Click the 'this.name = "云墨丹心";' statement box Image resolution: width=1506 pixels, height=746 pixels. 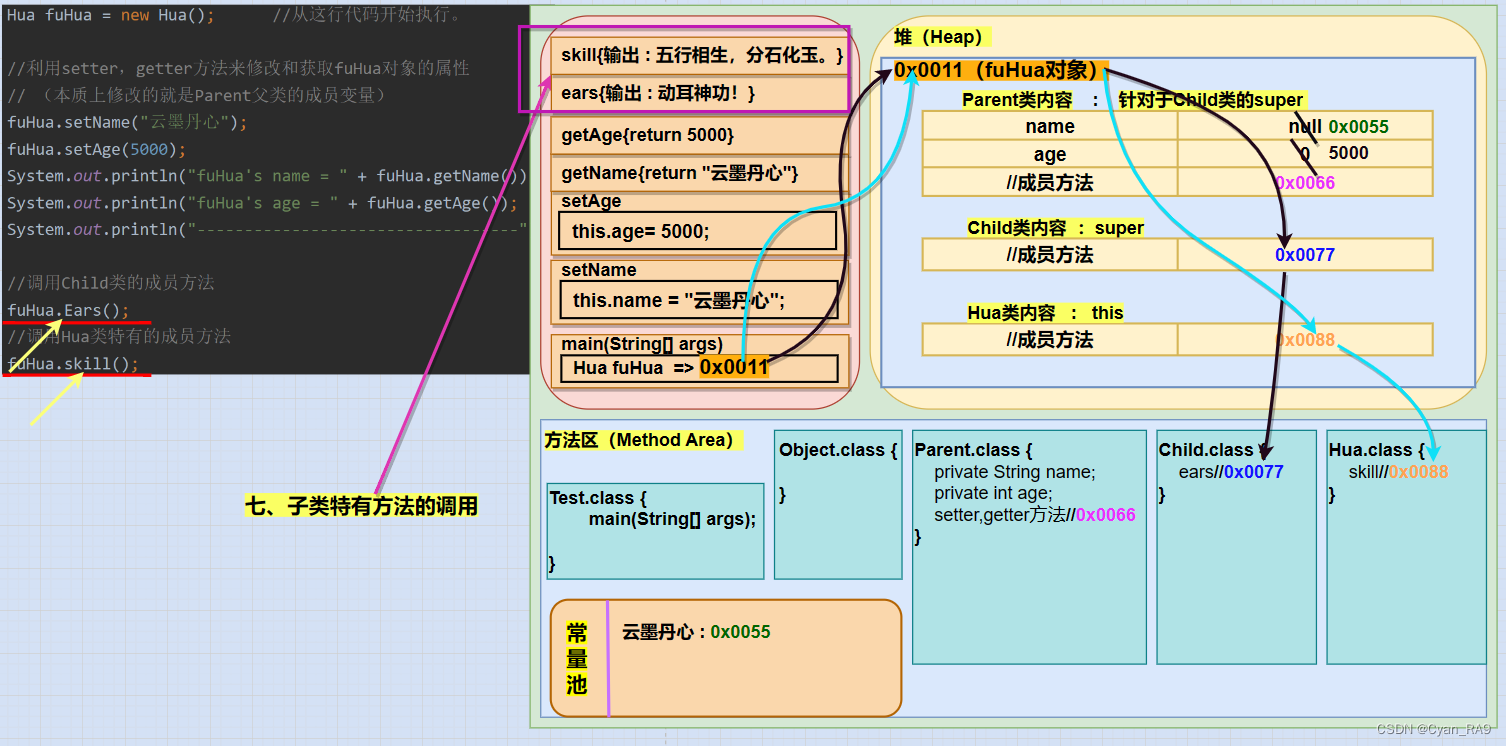(698, 300)
